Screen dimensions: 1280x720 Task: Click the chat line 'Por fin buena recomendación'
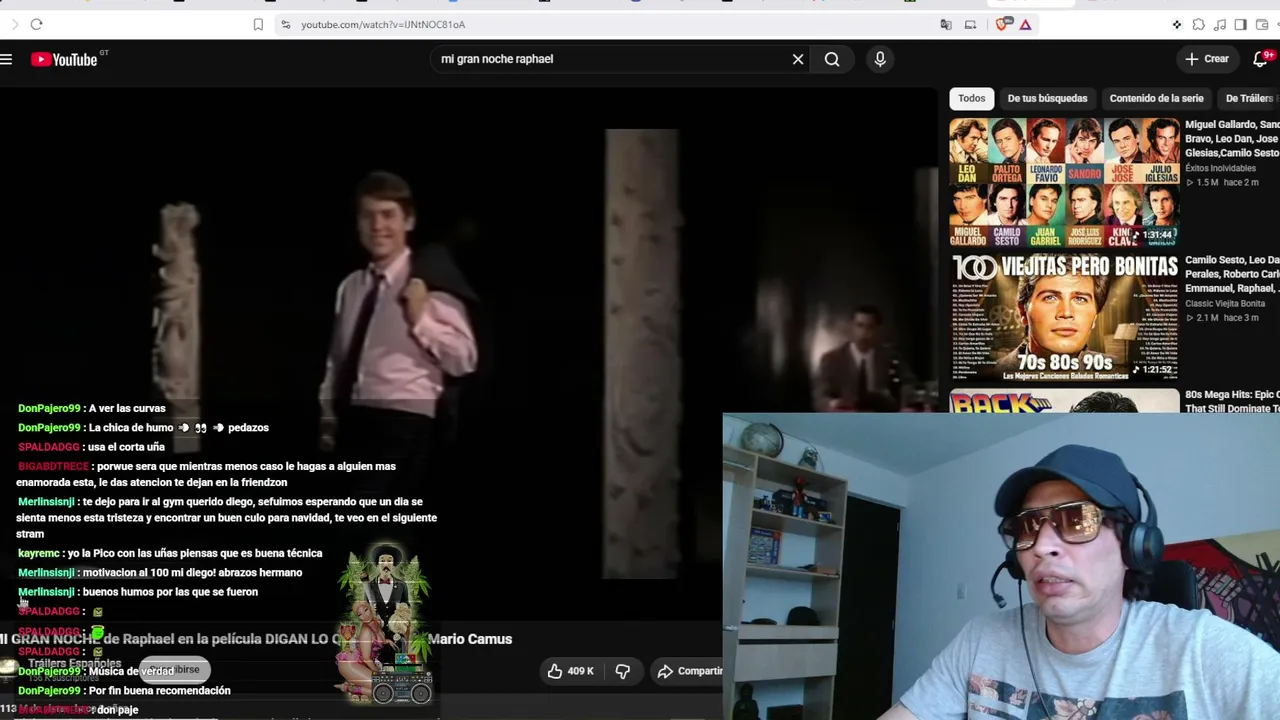pyautogui.click(x=160, y=691)
